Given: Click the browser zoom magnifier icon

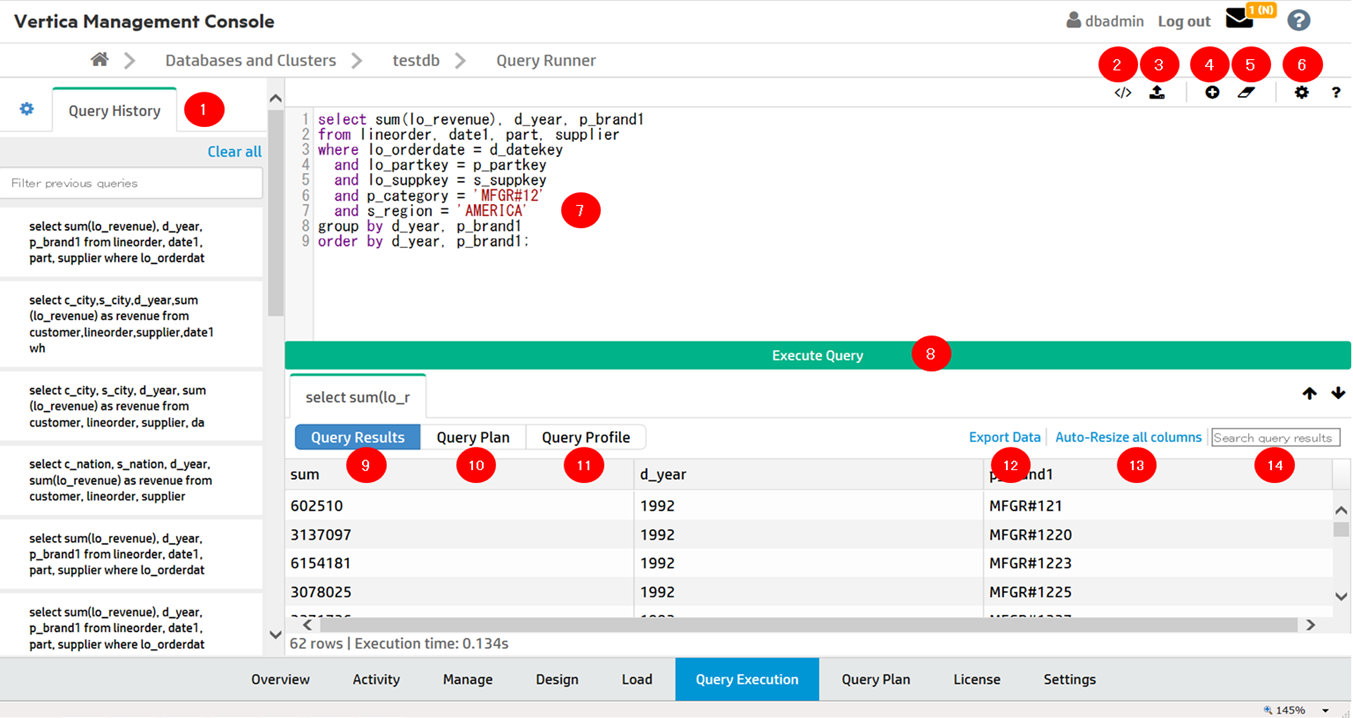Looking at the screenshot, I should coord(1269,710).
